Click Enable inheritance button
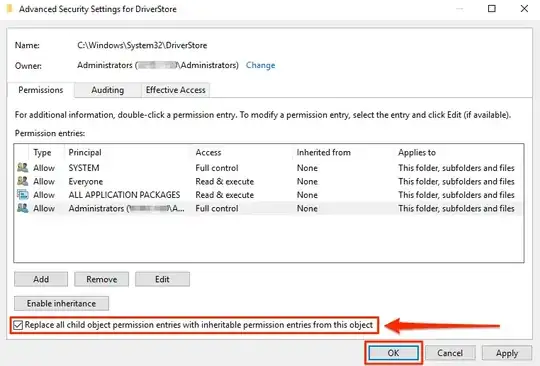 point(61,303)
